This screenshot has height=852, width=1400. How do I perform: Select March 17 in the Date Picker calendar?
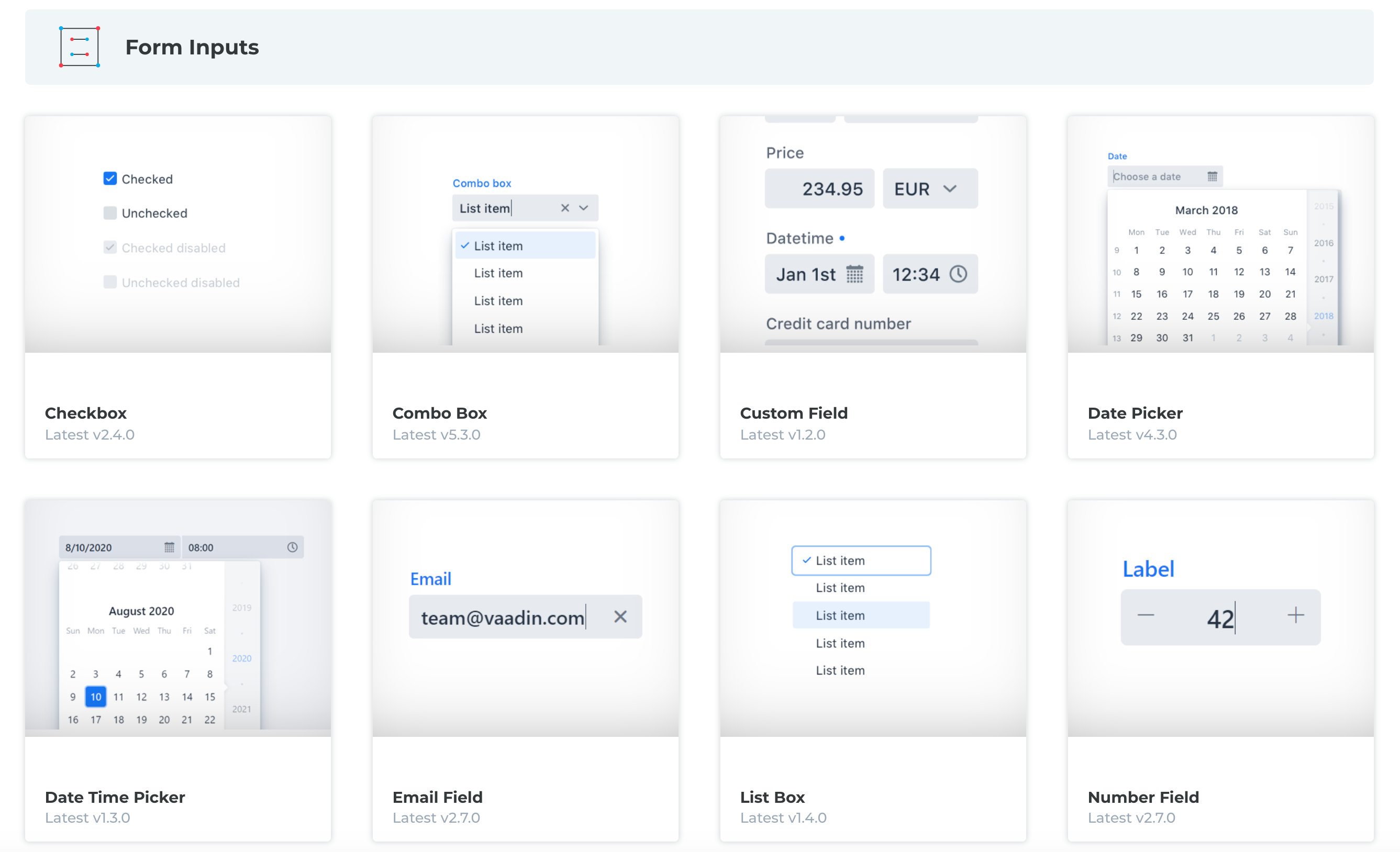coord(1187,294)
